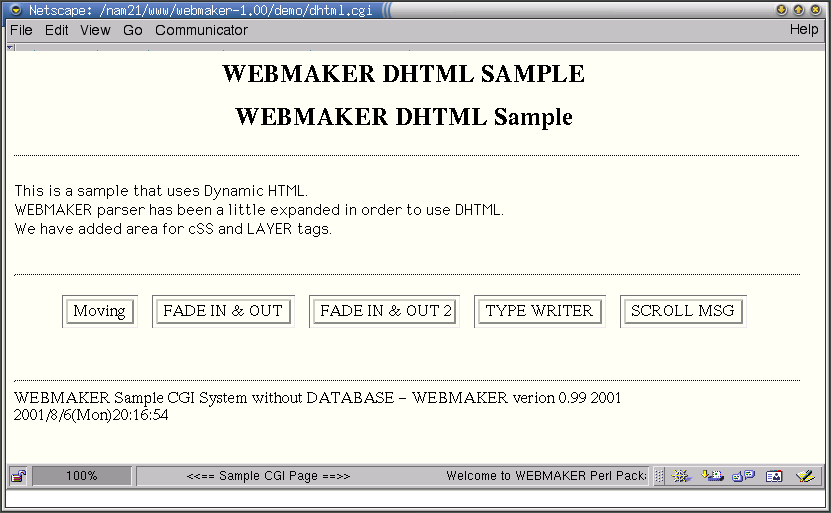Open the File menu
The width and height of the screenshot is (831, 513).
click(x=21, y=30)
